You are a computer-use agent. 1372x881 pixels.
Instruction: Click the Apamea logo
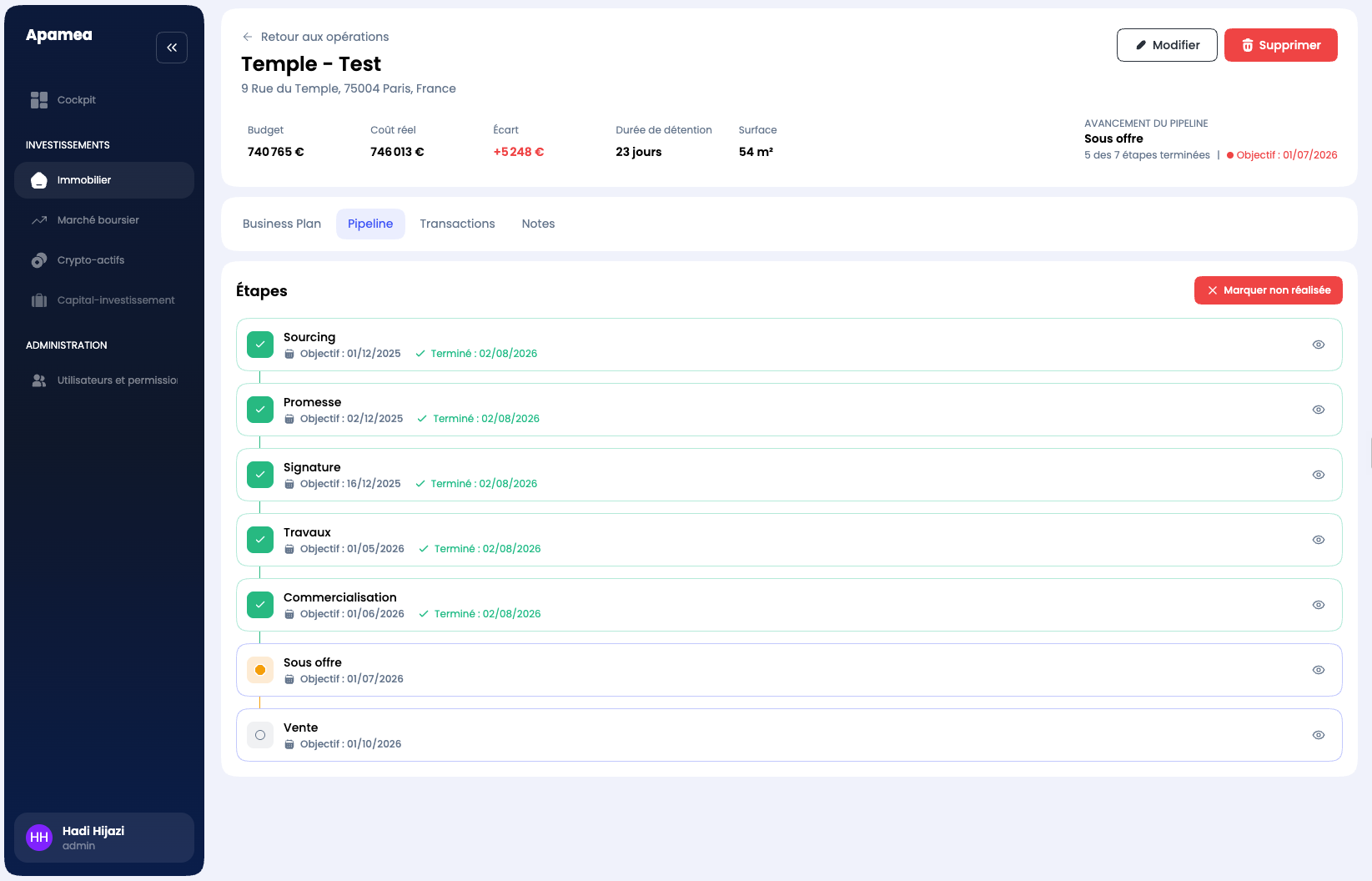click(59, 35)
